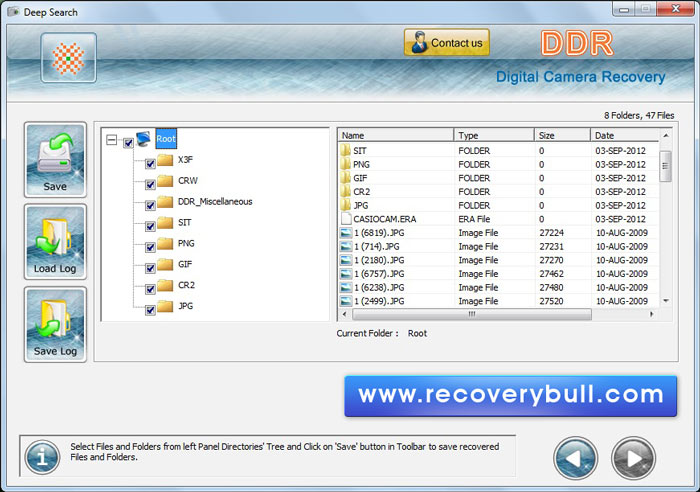Click the SIT folder icon in the file list

[x=345, y=150]
